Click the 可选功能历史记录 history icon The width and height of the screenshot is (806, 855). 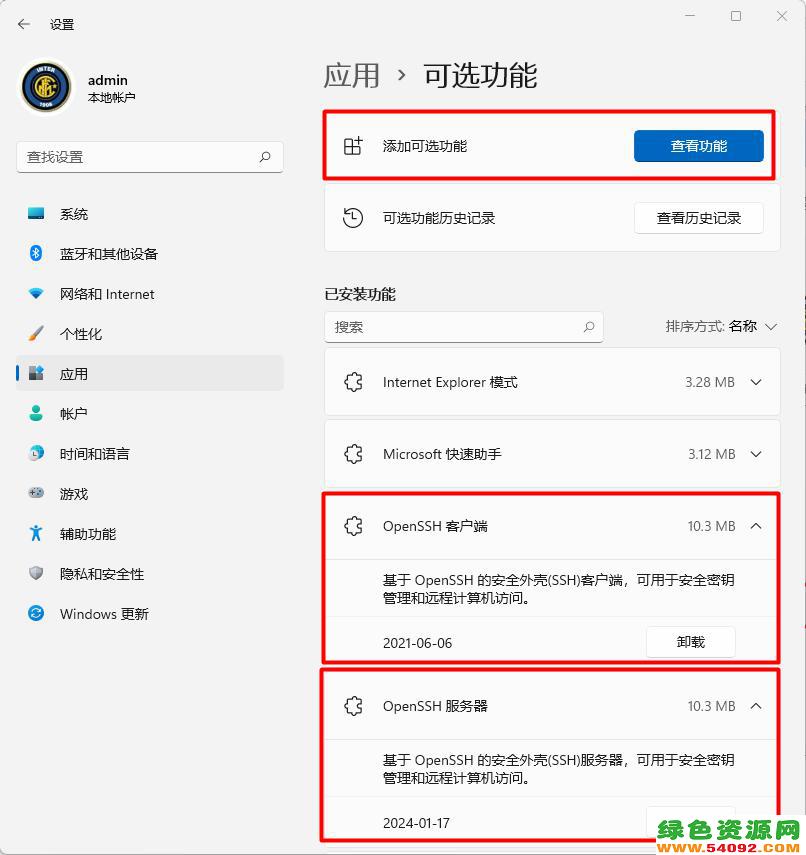[x=353, y=218]
